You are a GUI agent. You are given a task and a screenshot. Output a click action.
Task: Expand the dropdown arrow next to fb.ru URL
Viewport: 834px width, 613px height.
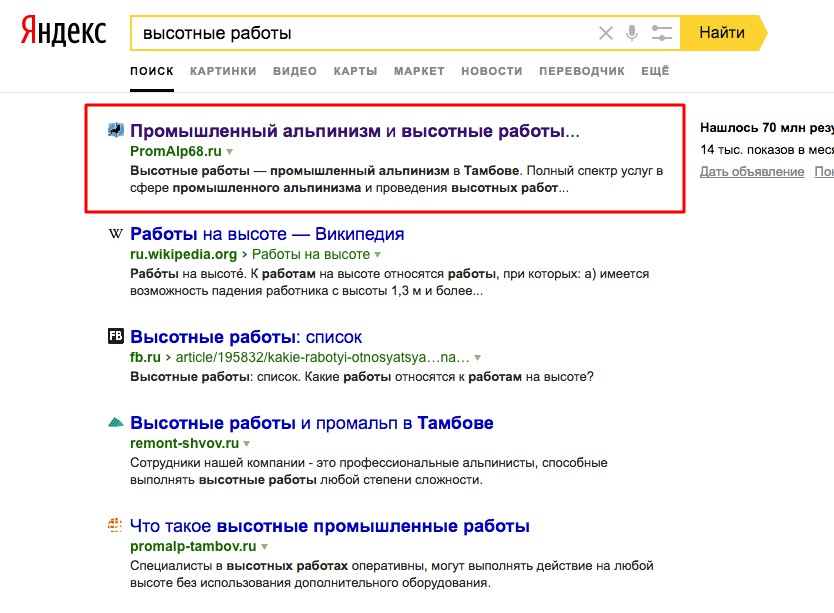click(x=477, y=358)
